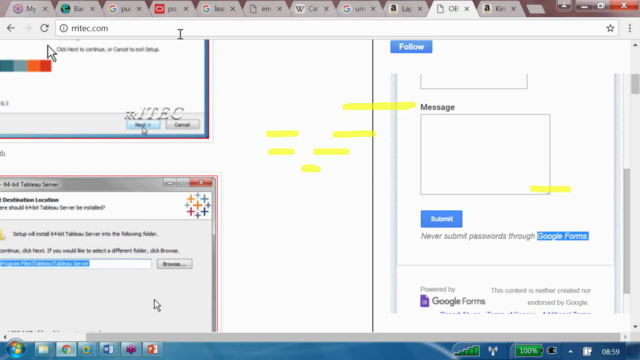Image resolution: width=640 pixels, height=360 pixels.
Task: Click the Tableau logo in the installer image
Action: [x=198, y=205]
